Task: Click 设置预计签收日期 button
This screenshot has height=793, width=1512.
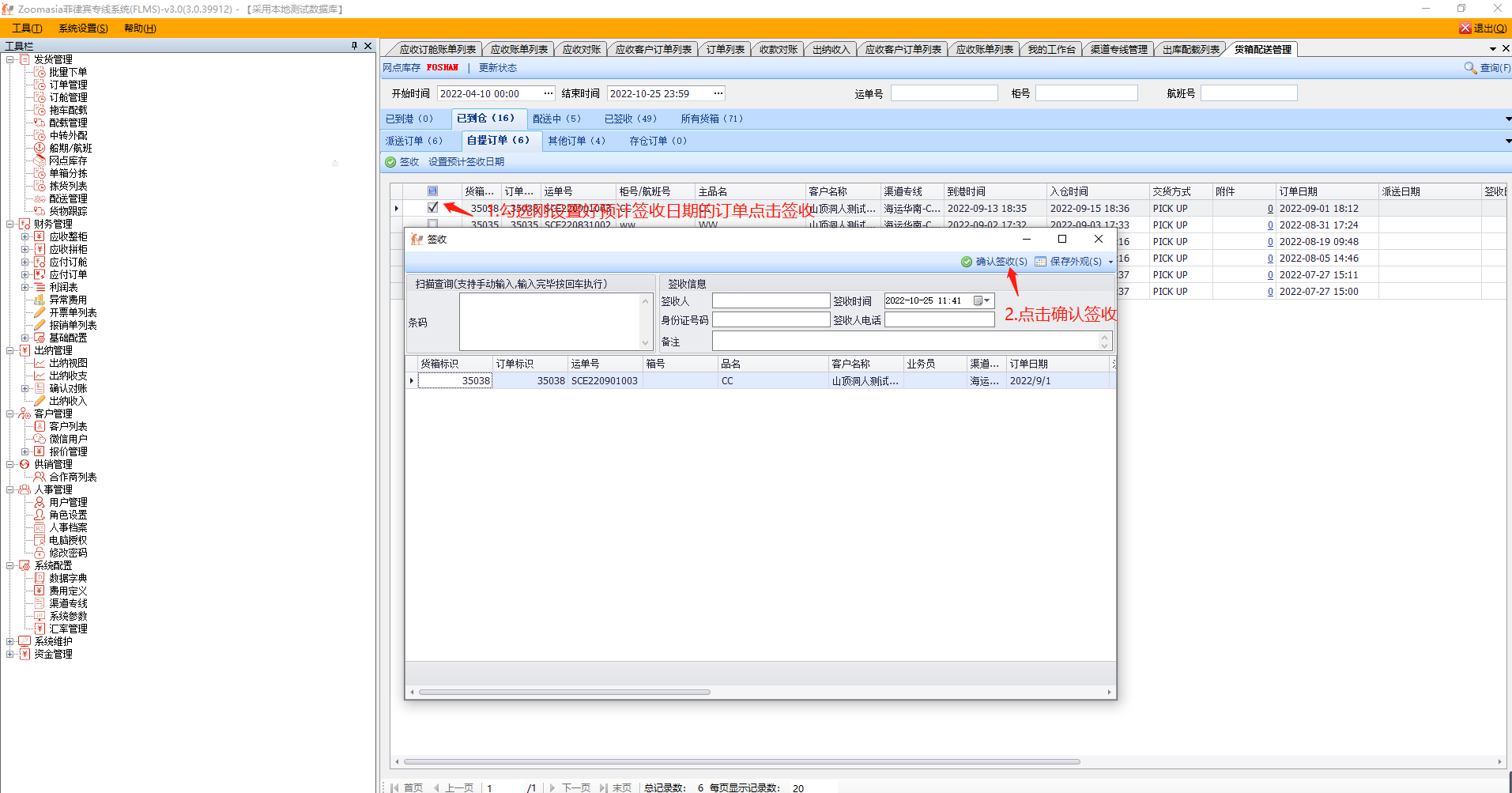Action: (466, 162)
